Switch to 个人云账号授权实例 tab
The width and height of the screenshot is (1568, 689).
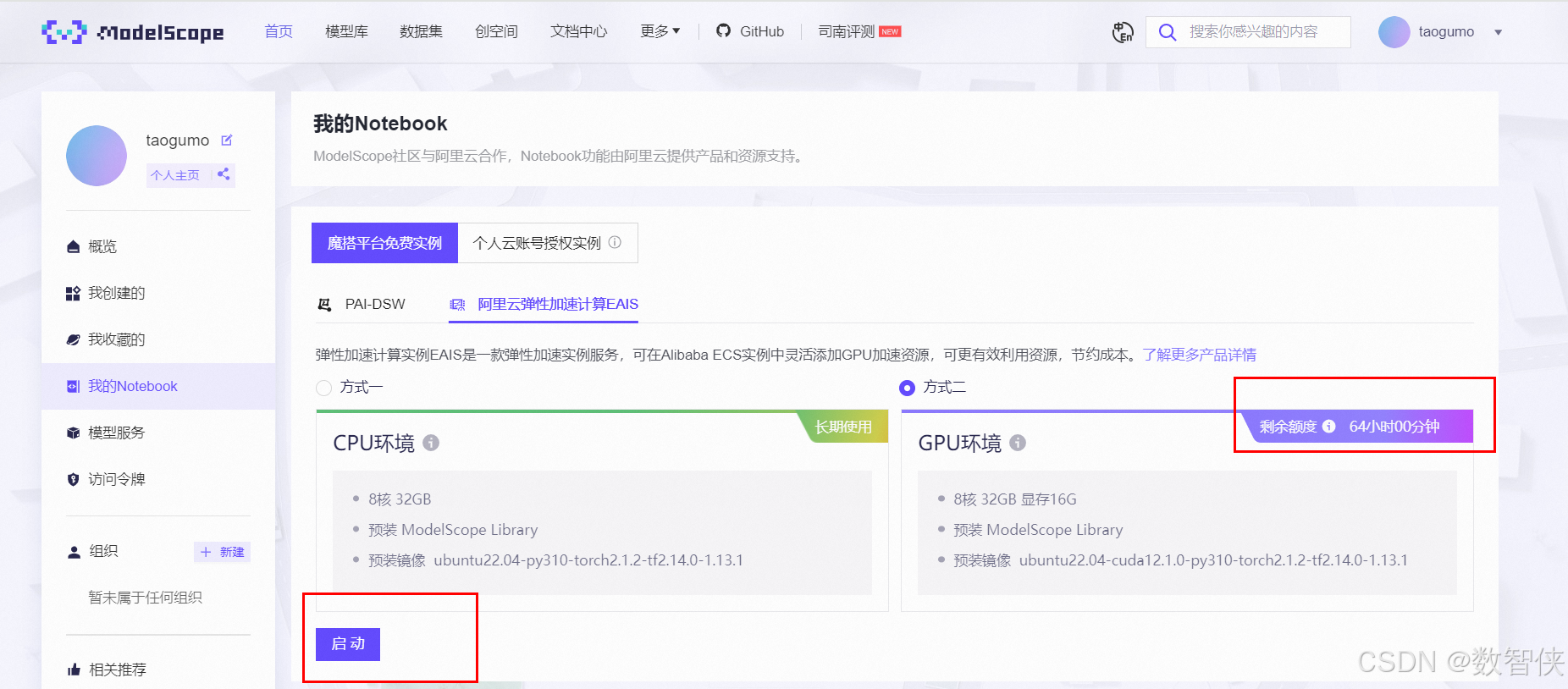pyautogui.click(x=548, y=243)
